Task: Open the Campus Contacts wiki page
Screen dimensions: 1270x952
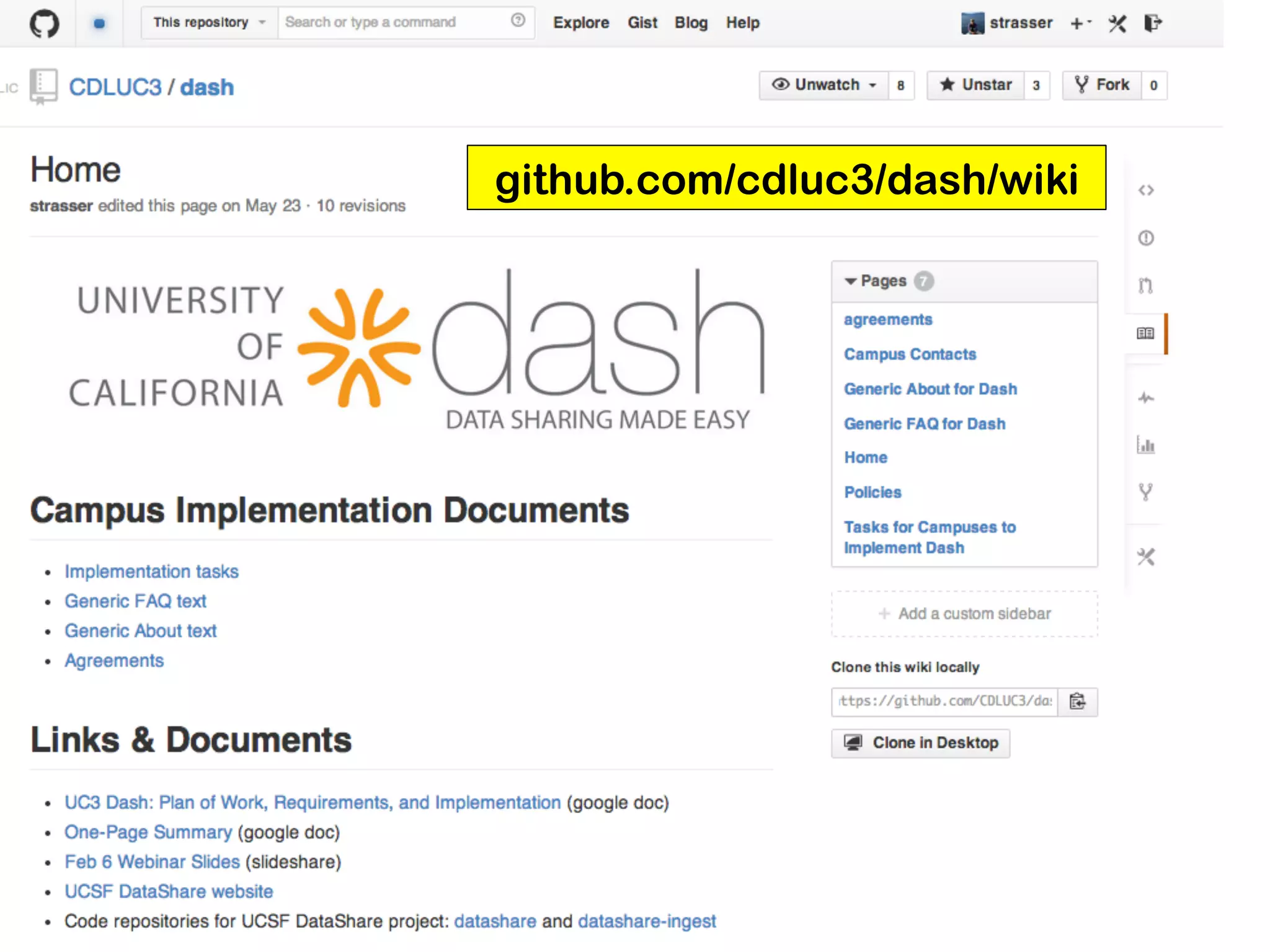Action: click(910, 354)
